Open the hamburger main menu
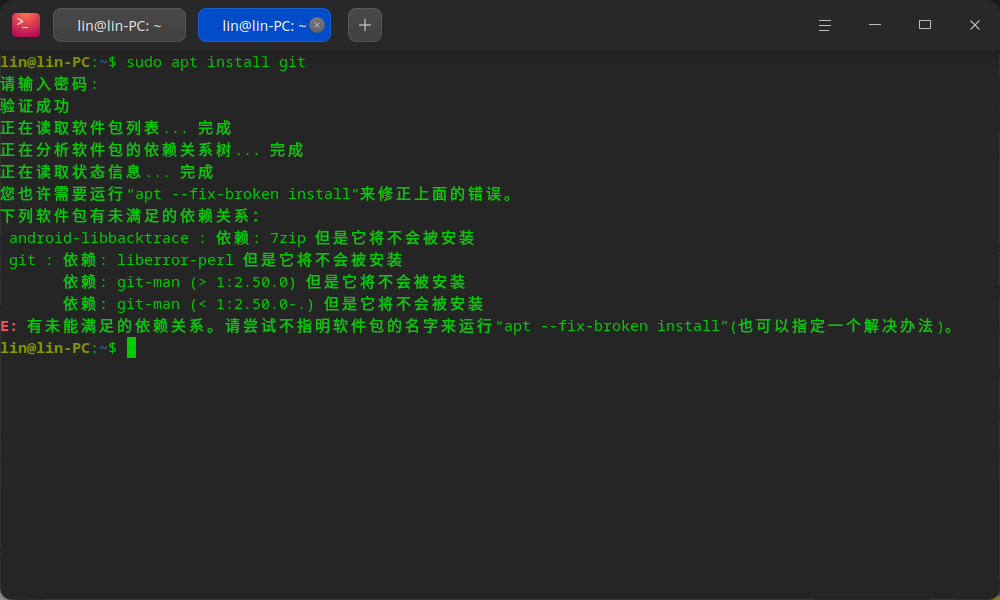This screenshot has width=1000, height=600. point(825,25)
